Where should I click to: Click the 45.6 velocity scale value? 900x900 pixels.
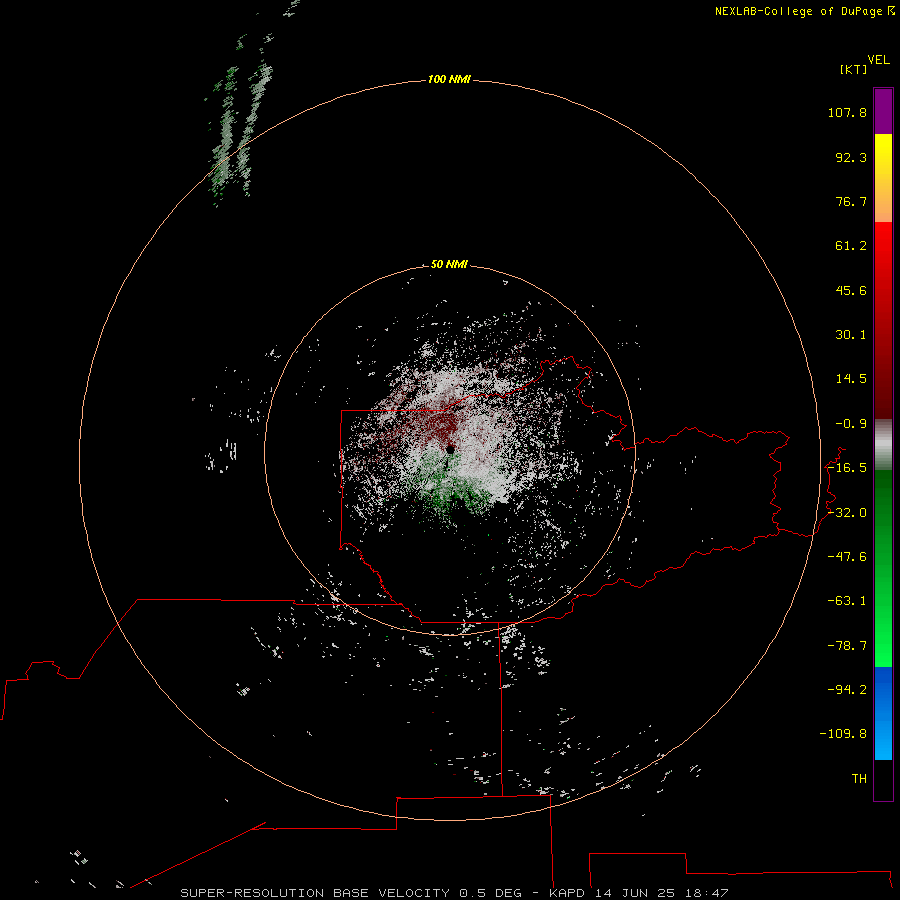pyautogui.click(x=851, y=290)
